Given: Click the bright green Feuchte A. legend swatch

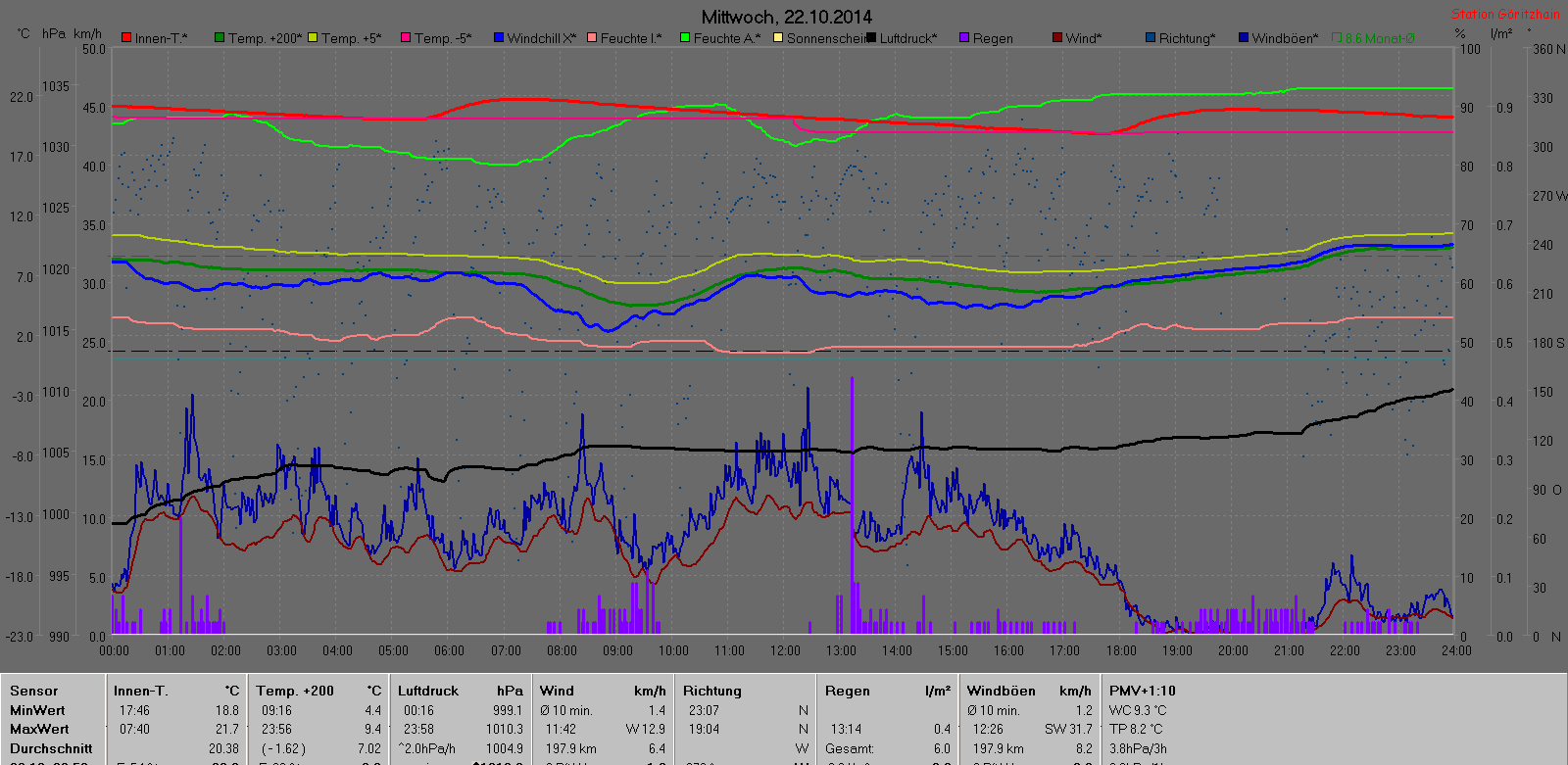Looking at the screenshot, I should point(685,37).
